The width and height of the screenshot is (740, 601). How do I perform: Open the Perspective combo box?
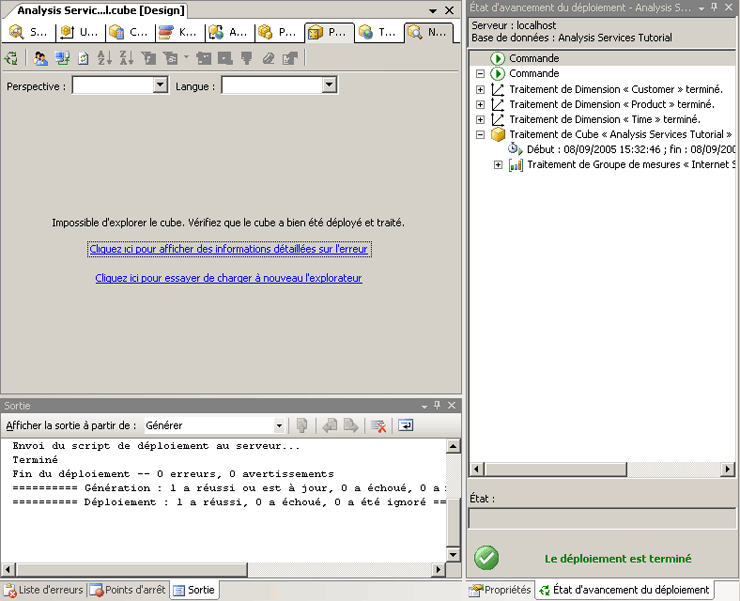click(120, 85)
